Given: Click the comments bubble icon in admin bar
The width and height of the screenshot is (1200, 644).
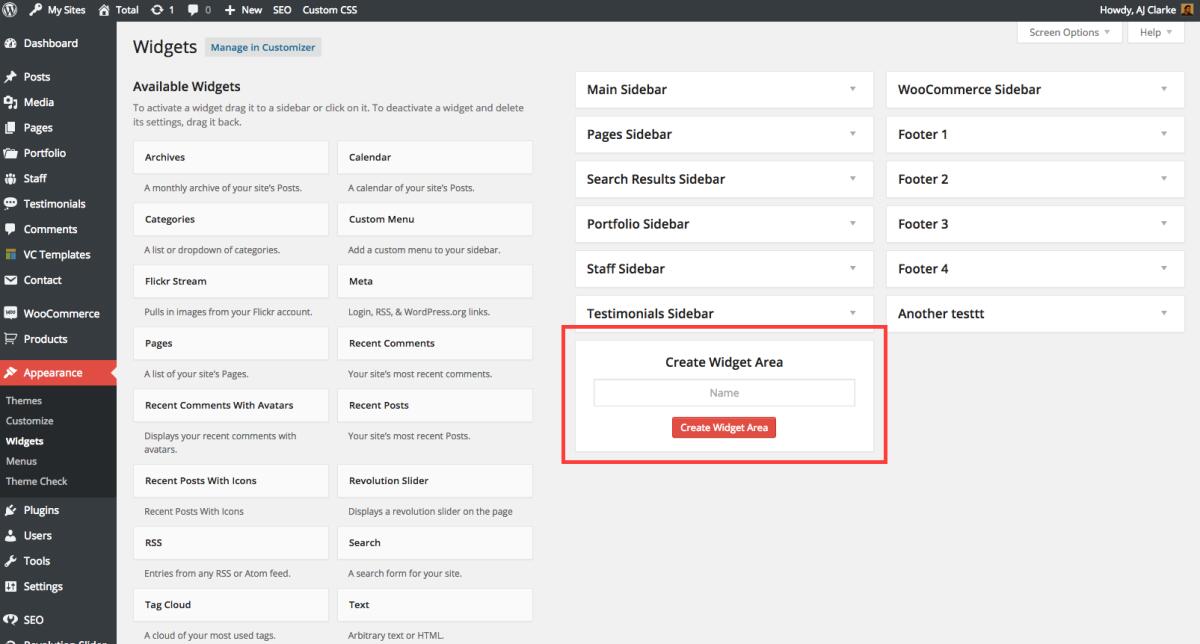Looking at the screenshot, I should 191,10.
